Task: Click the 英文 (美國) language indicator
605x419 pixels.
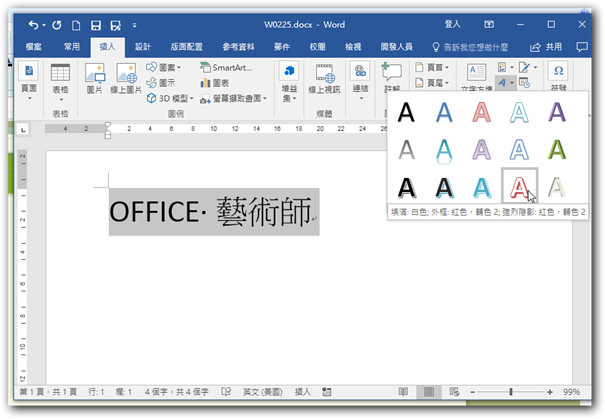Action: tap(263, 392)
